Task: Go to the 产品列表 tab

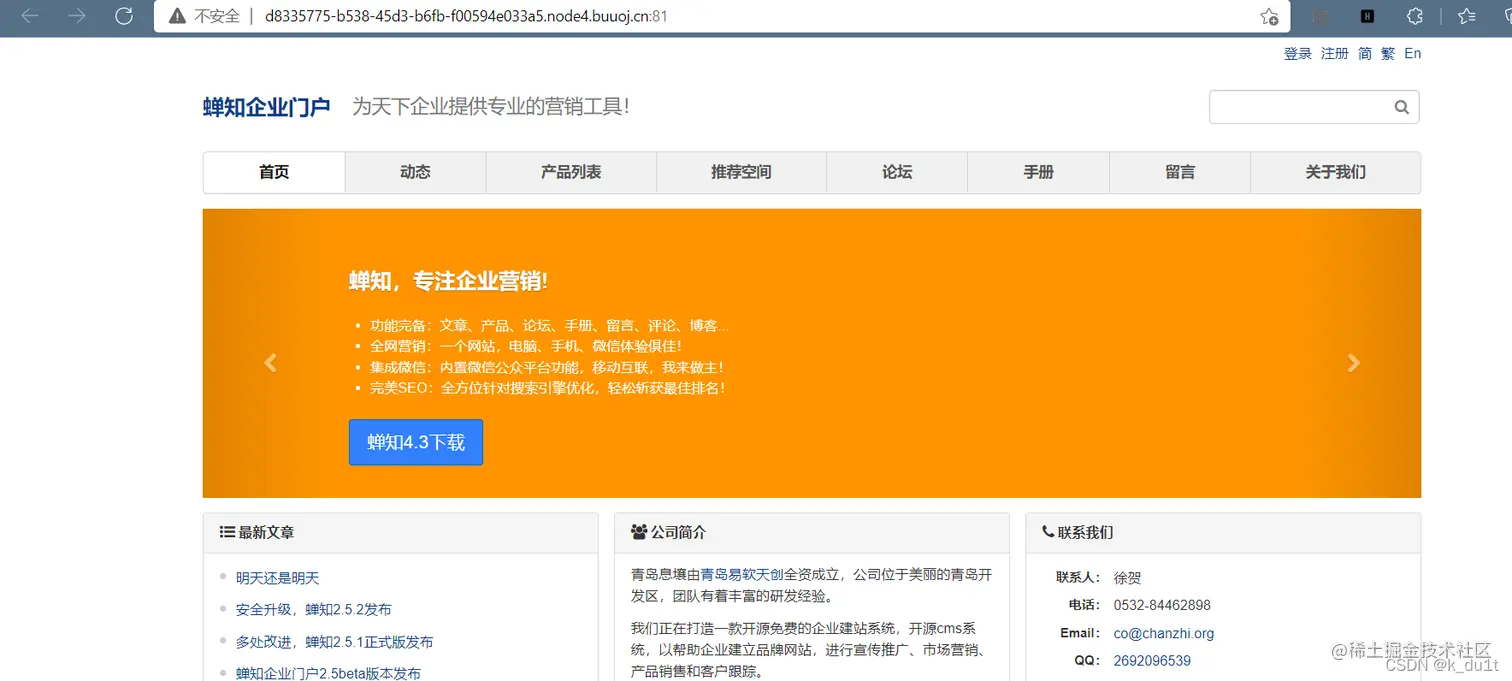Action: (x=571, y=172)
